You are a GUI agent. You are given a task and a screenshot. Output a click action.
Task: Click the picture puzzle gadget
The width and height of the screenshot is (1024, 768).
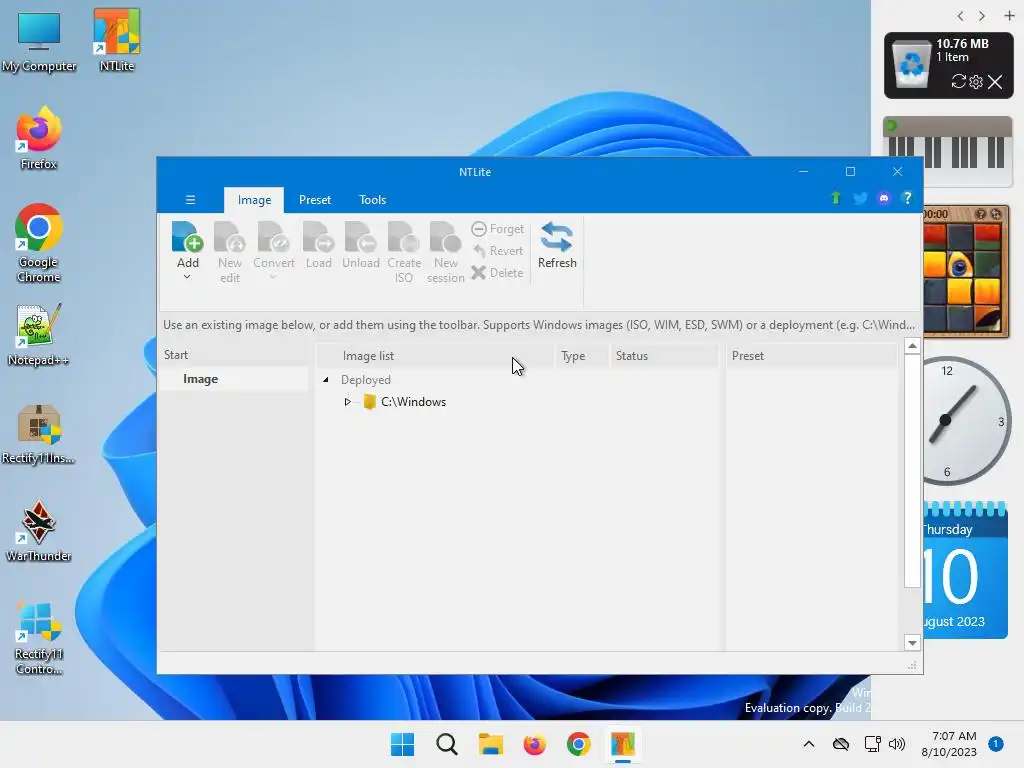[x=966, y=270]
